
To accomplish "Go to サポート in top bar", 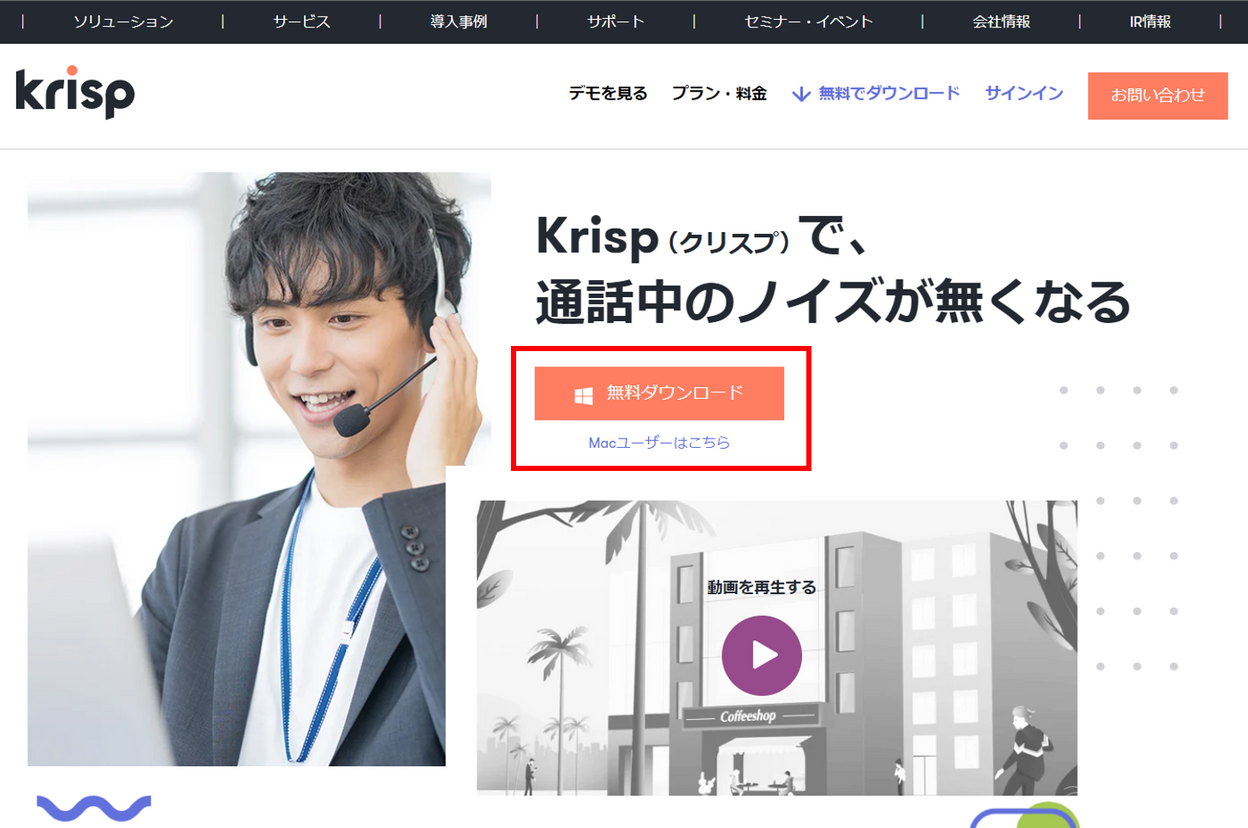I will tap(616, 21).
